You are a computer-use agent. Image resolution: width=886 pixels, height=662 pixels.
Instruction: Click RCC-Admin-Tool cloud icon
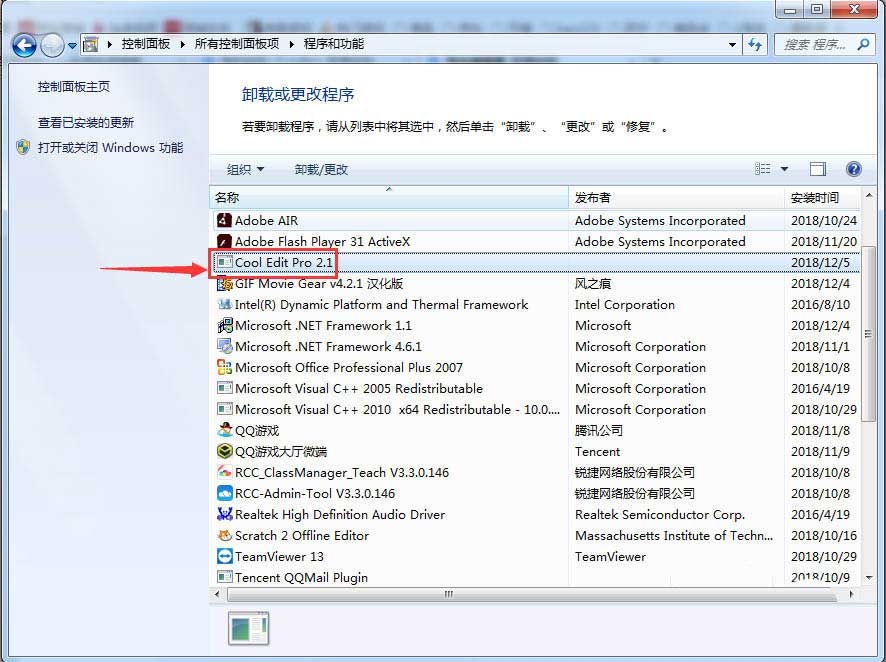click(224, 493)
